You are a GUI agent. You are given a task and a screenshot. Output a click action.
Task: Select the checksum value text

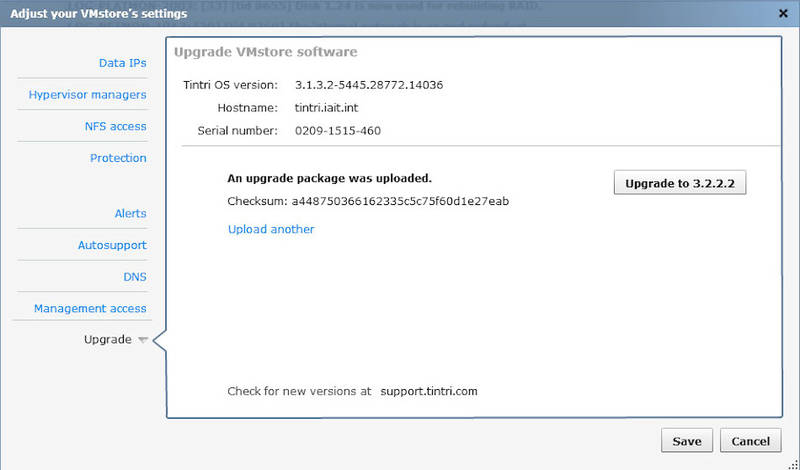click(400, 201)
